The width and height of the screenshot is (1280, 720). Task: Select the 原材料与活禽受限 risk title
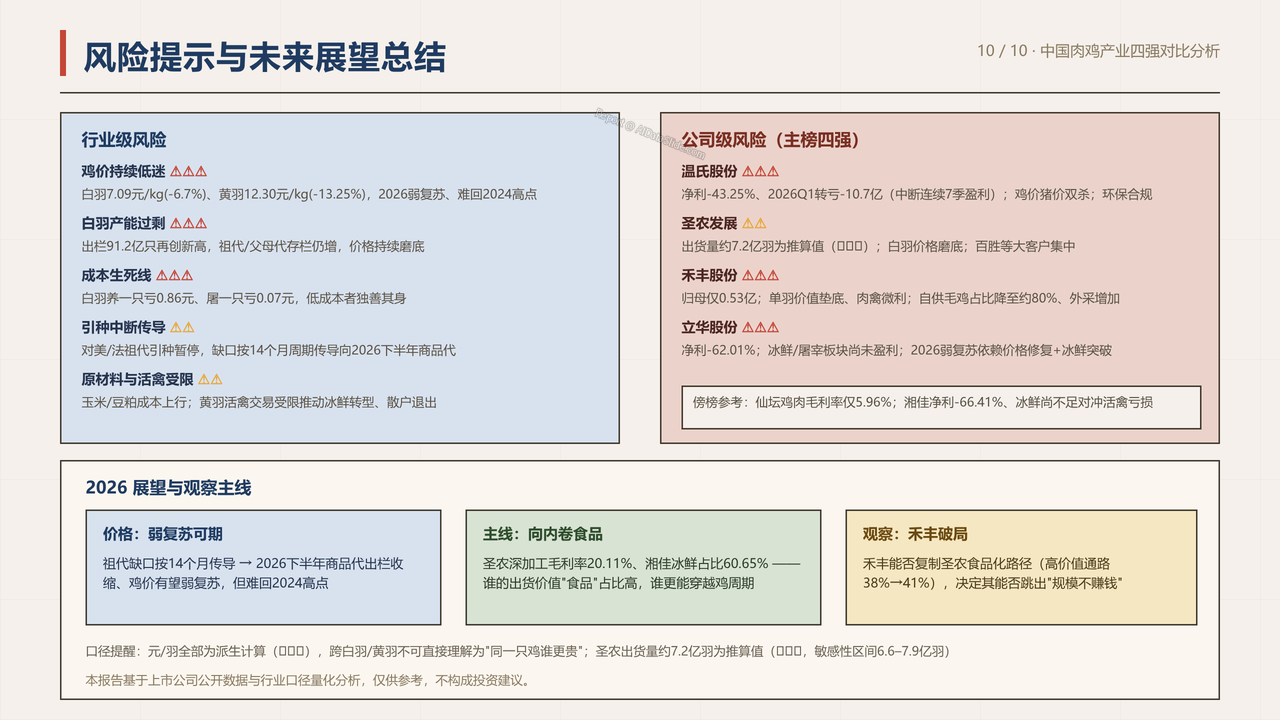pyautogui.click(x=138, y=380)
